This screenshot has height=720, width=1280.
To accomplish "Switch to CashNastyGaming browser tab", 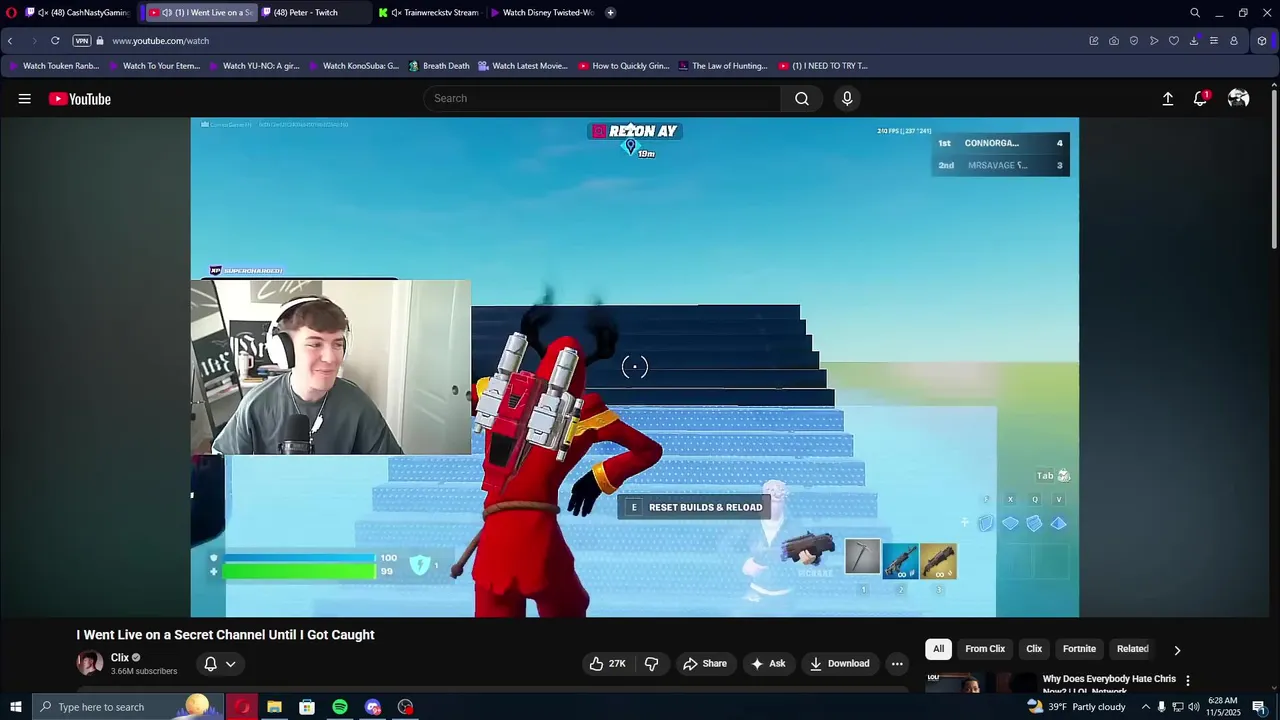I will click(79, 12).
